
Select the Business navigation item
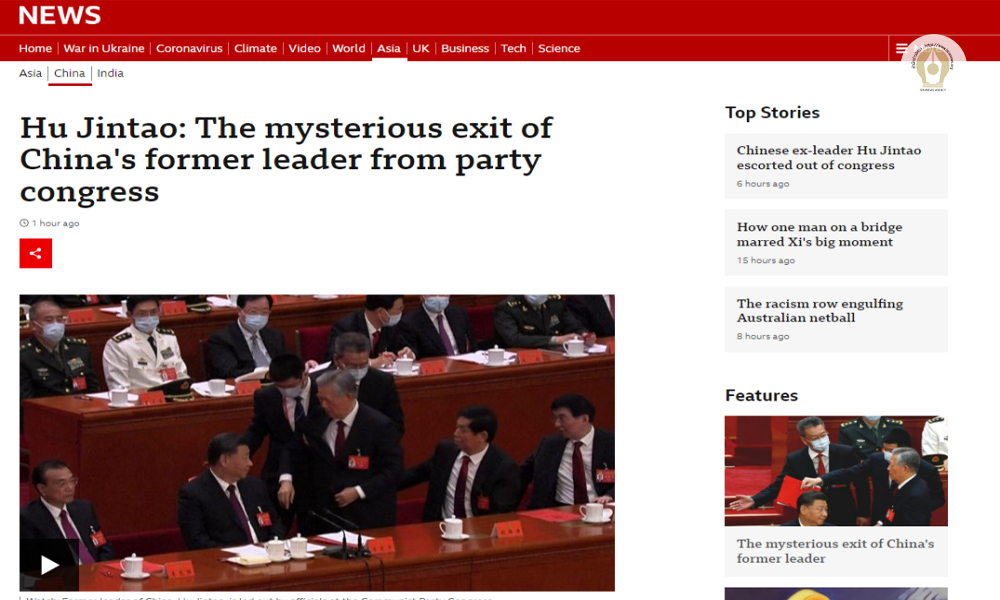465,48
